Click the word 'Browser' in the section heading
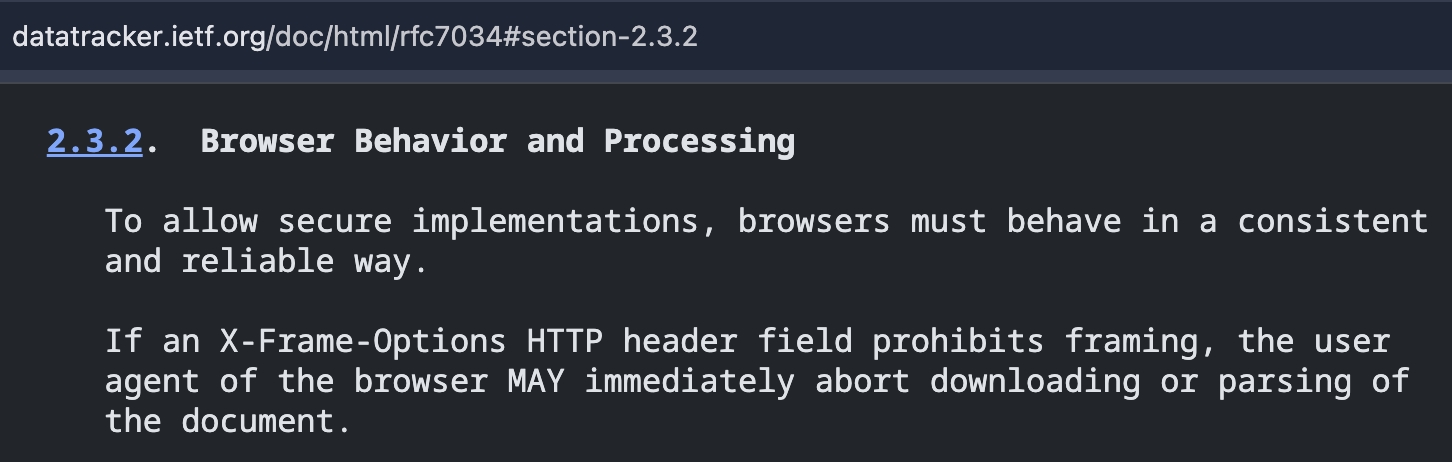The width and height of the screenshot is (1452, 462). click(267, 141)
